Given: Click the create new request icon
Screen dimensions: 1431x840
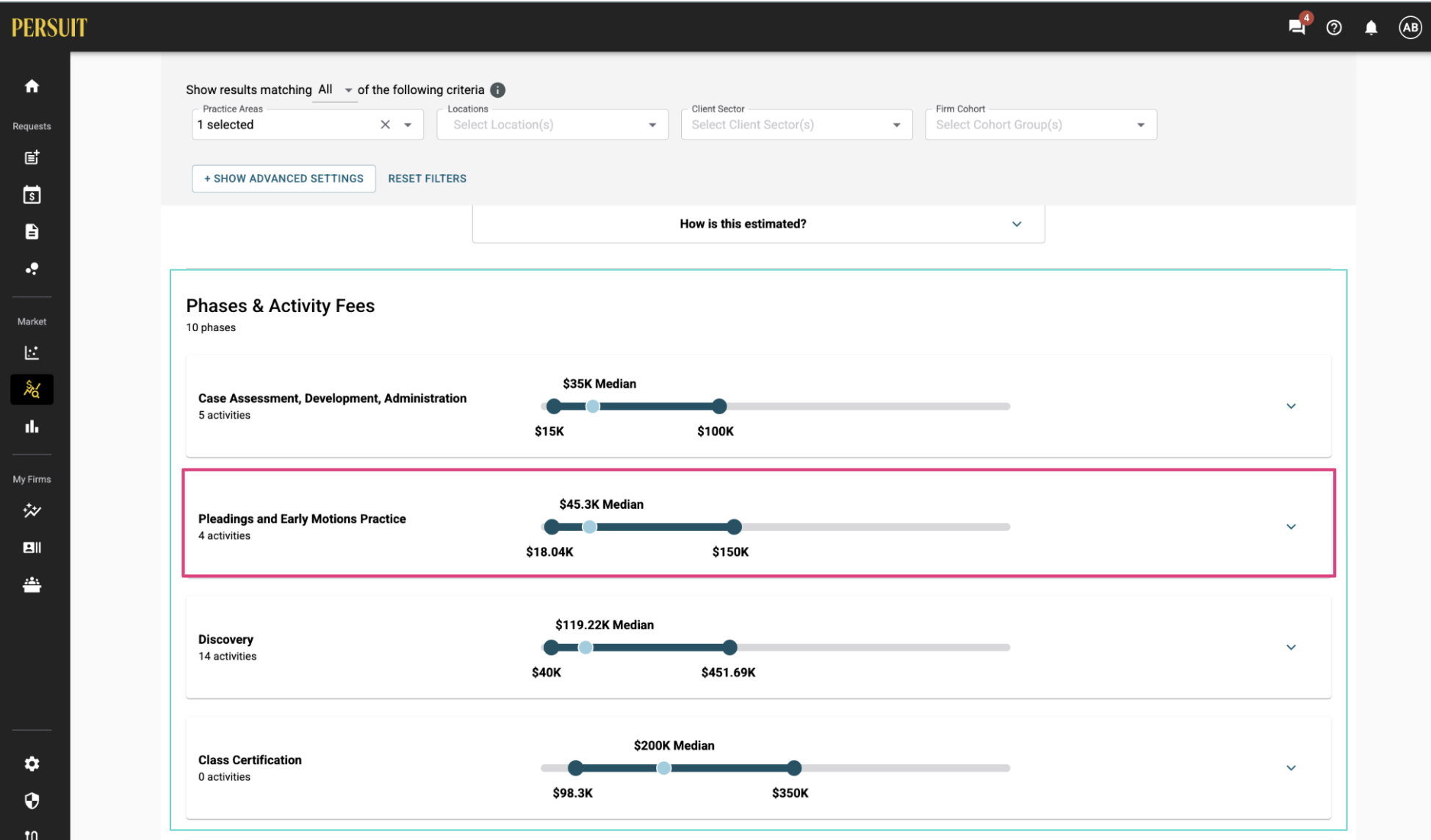Looking at the screenshot, I should [x=32, y=157].
